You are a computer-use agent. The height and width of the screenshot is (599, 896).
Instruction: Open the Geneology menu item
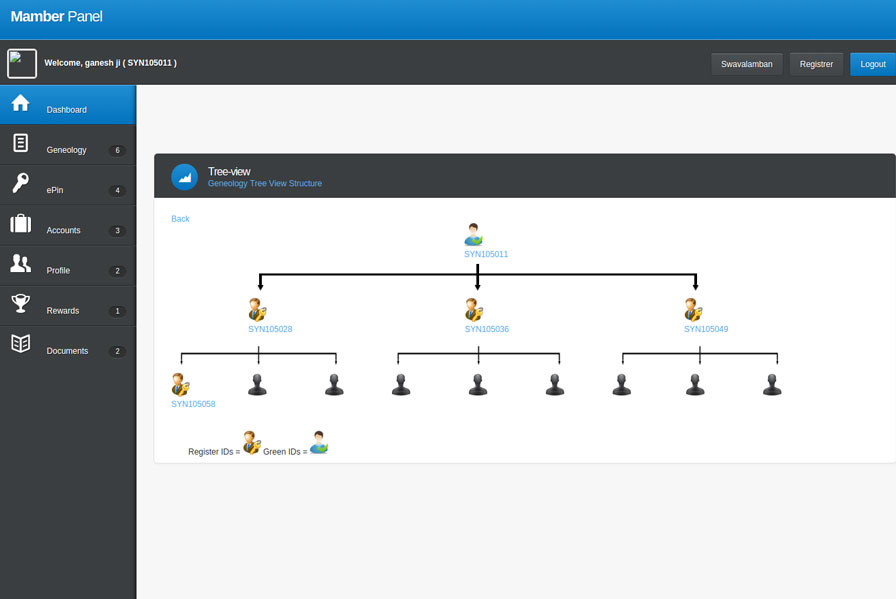[68, 145]
